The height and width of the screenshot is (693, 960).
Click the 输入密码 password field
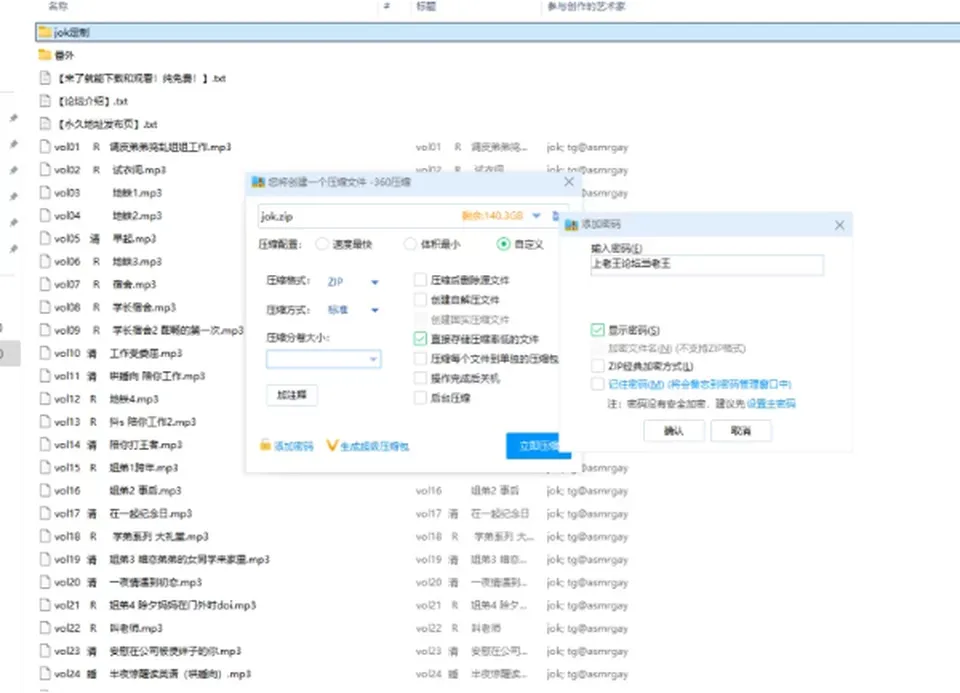point(707,264)
